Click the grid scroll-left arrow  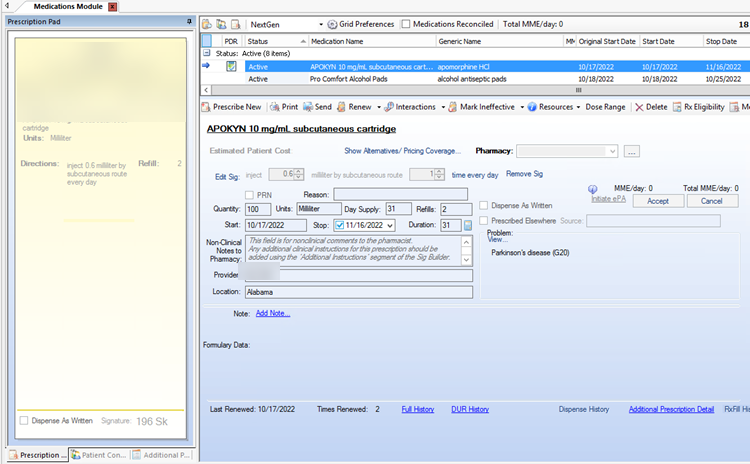206,90
